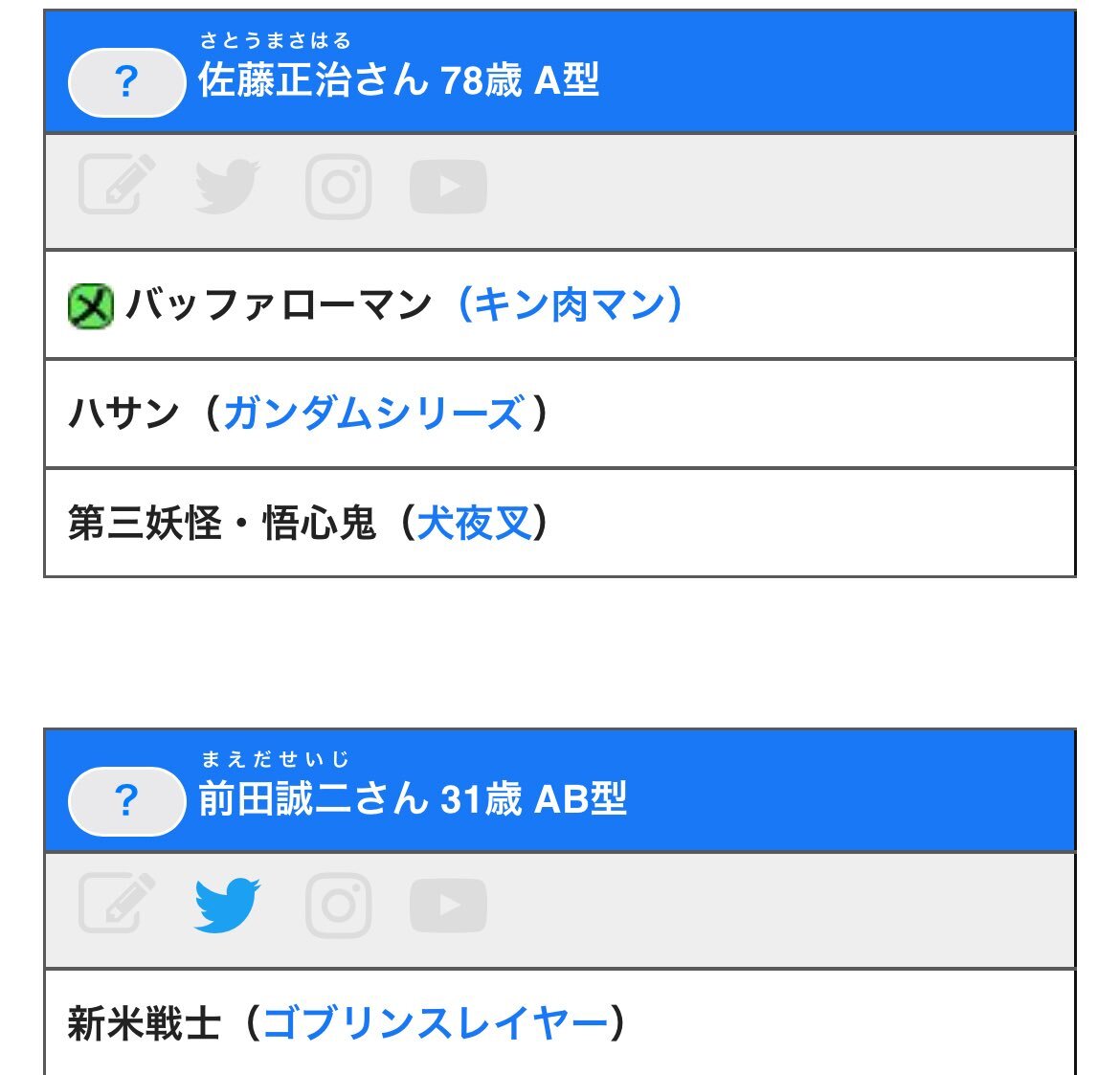Open 佐藤正治's greyed Twitter icon
1120x1075 pixels.
tap(227, 186)
